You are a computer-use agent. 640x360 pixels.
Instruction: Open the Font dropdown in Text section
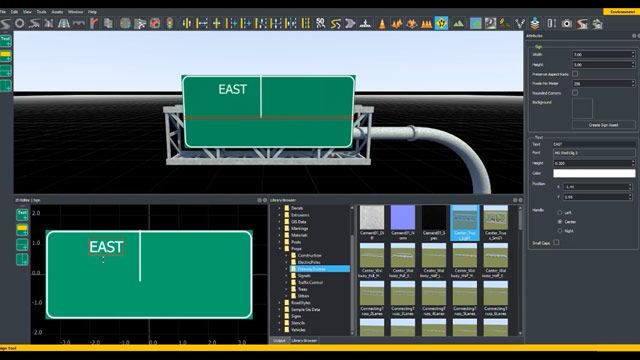594,153
